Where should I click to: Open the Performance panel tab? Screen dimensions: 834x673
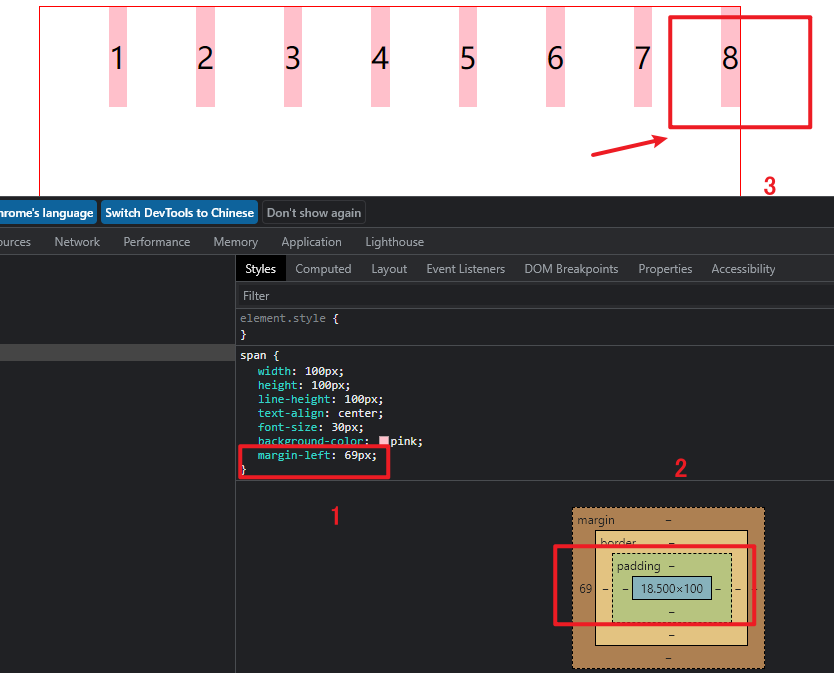(x=156, y=242)
